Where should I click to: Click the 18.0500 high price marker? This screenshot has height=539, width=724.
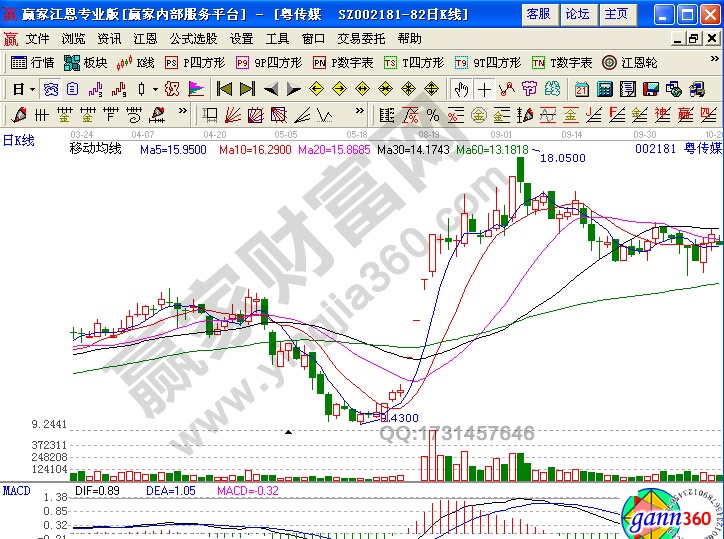(563, 158)
